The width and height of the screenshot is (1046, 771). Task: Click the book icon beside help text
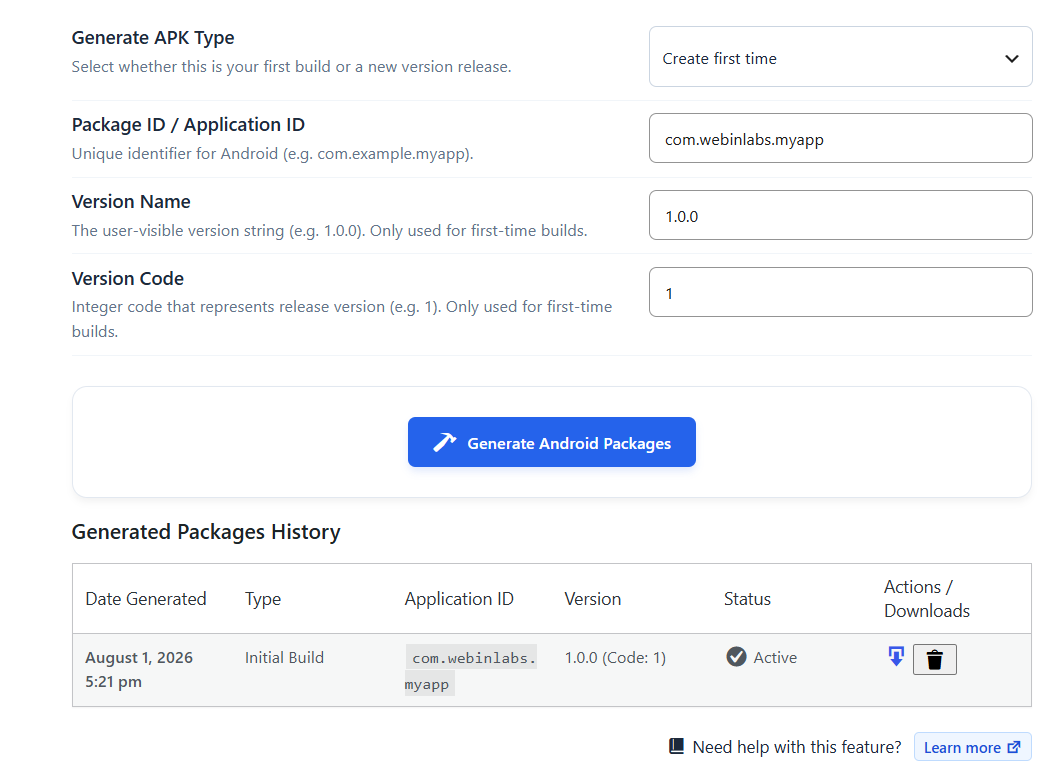tap(676, 746)
